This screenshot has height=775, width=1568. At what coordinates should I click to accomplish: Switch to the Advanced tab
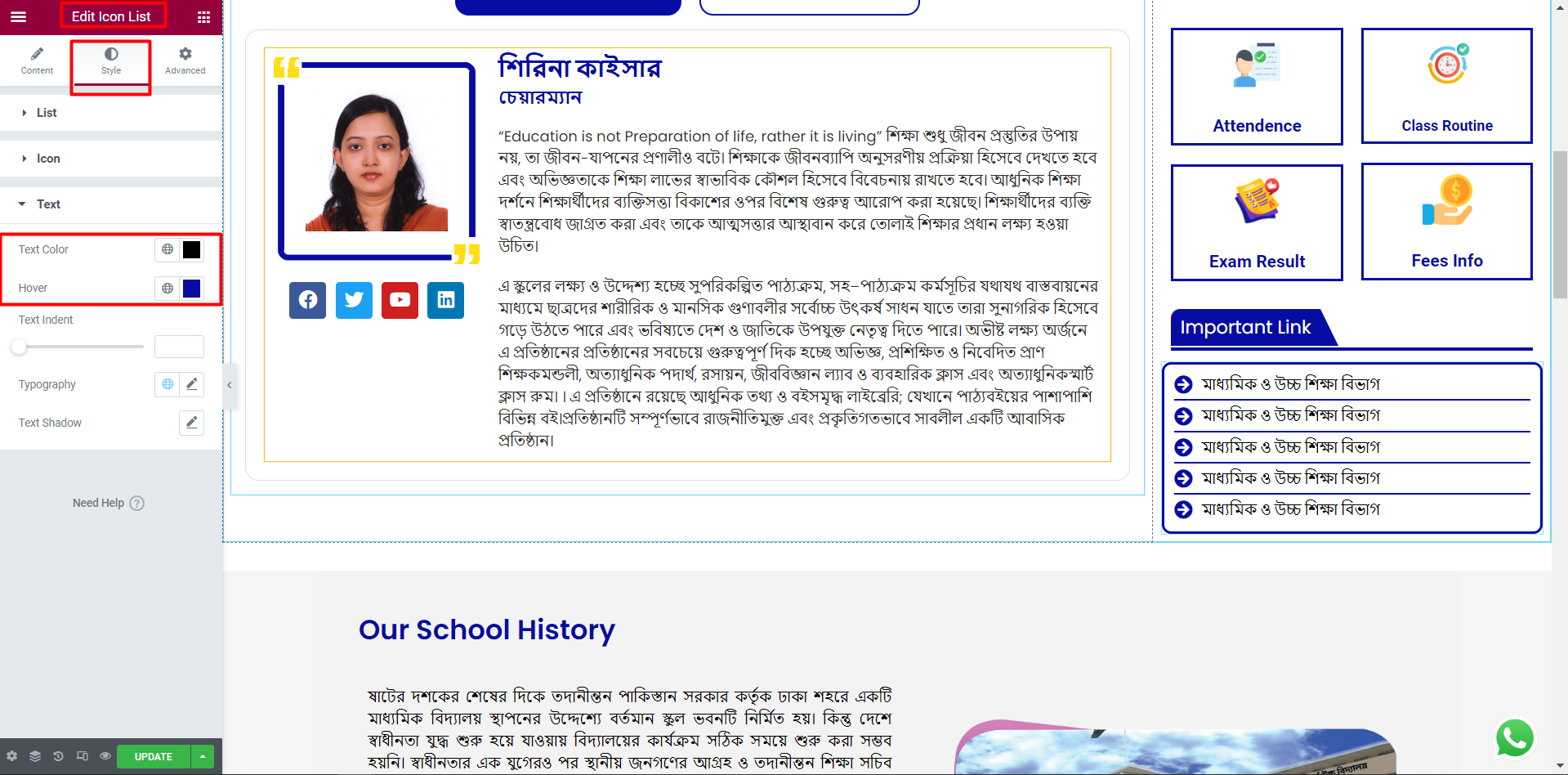click(x=185, y=61)
